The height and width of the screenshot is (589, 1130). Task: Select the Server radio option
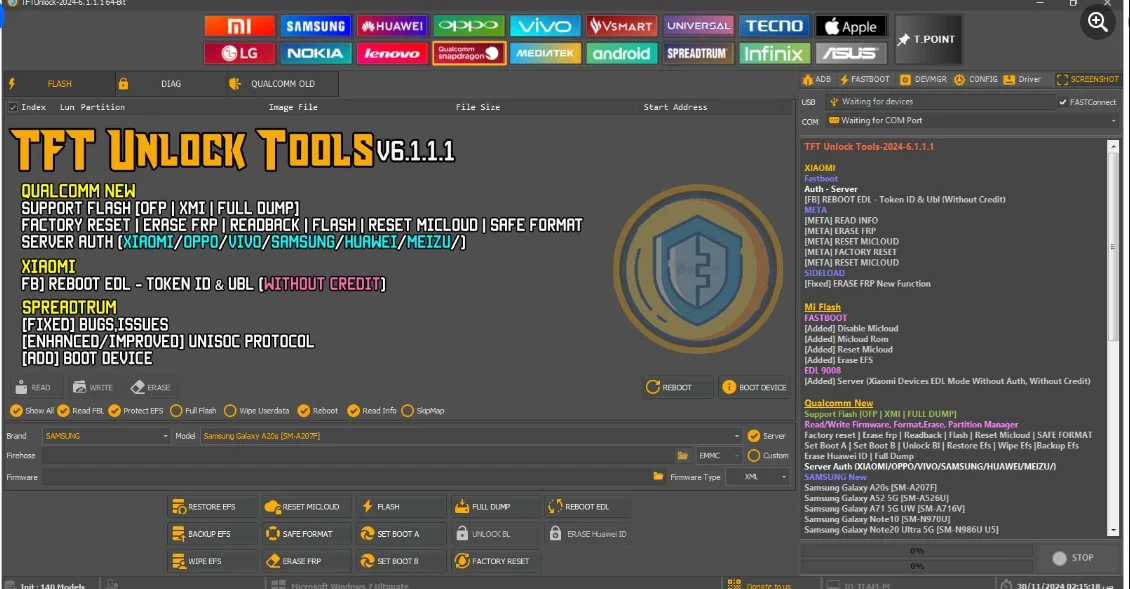(x=767, y=435)
